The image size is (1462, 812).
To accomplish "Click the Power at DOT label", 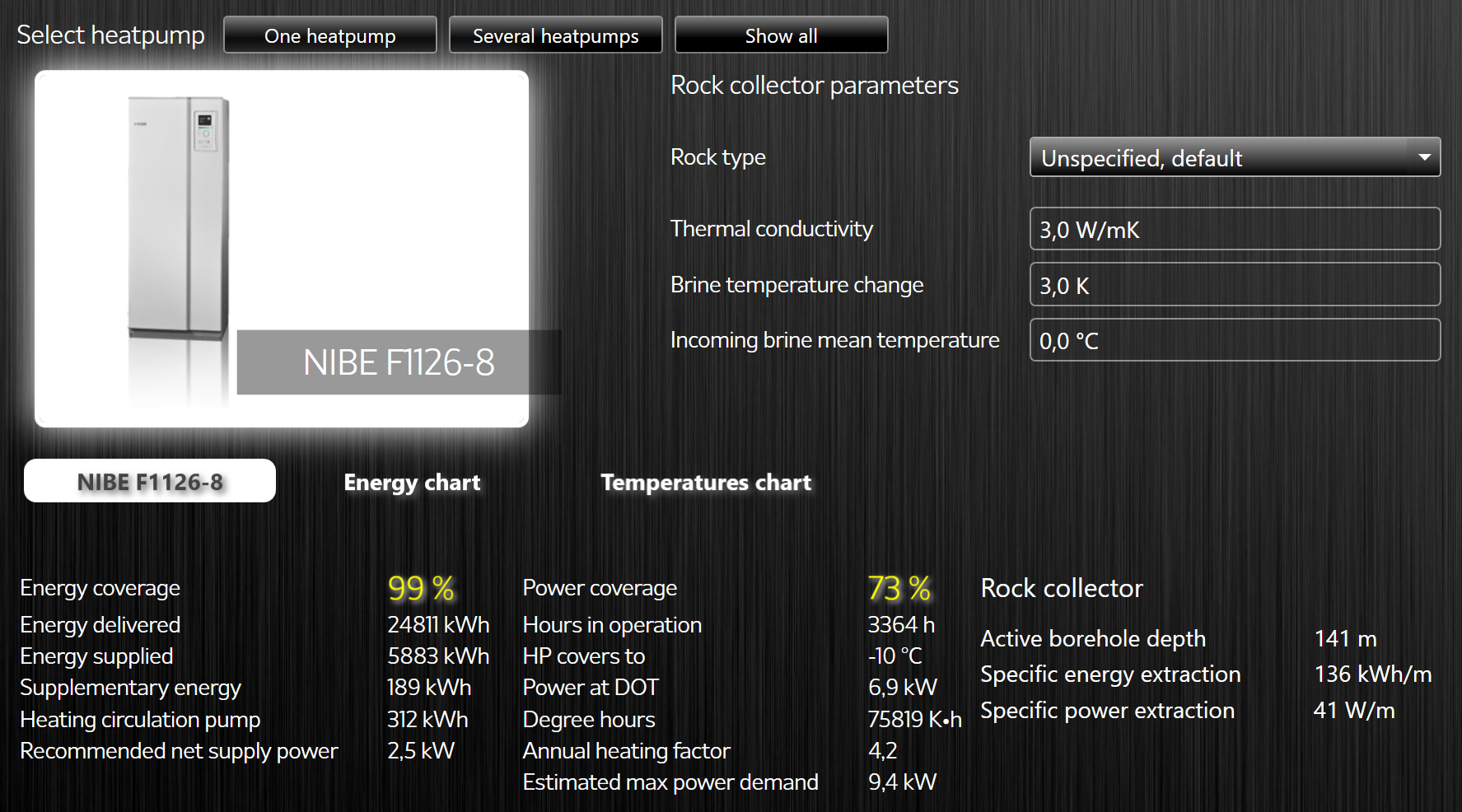I will coord(591,688).
